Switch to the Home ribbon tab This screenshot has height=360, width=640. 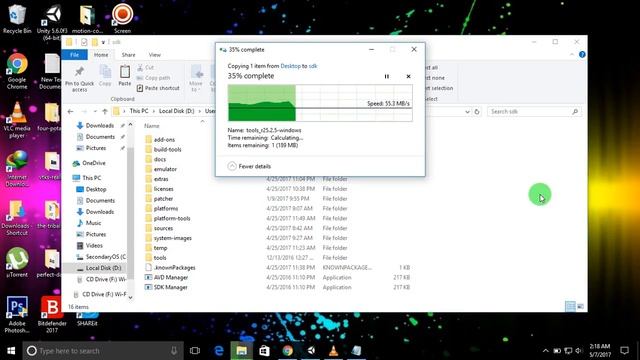coord(101,55)
